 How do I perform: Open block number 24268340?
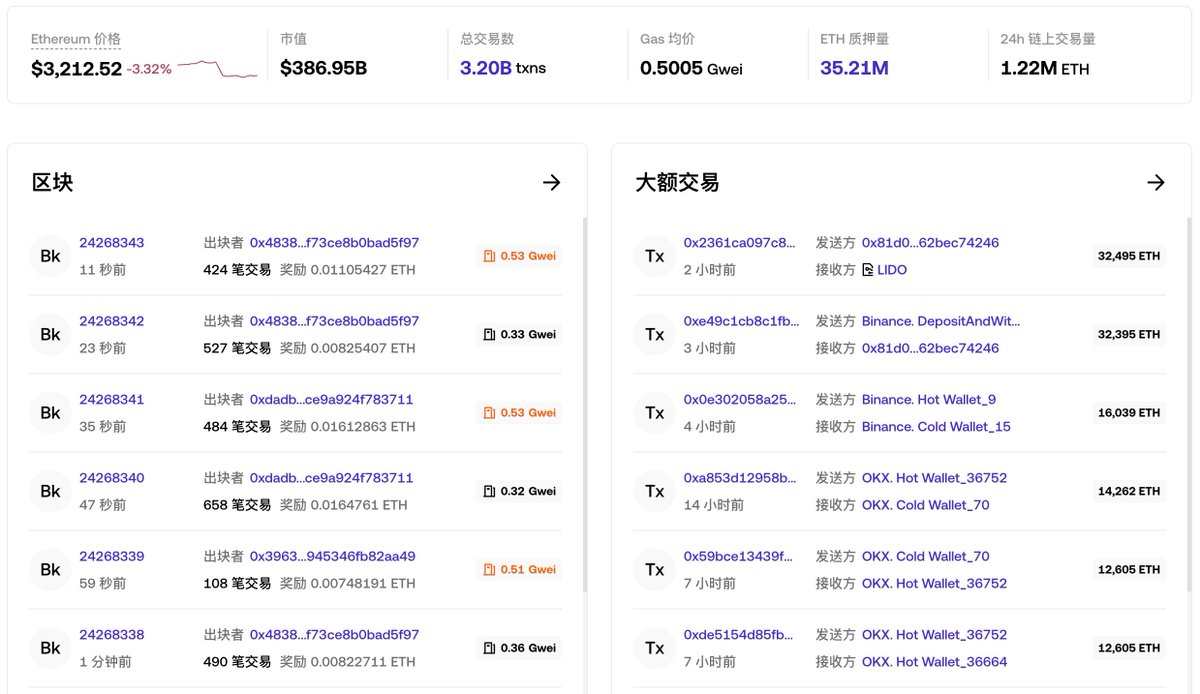(112, 478)
